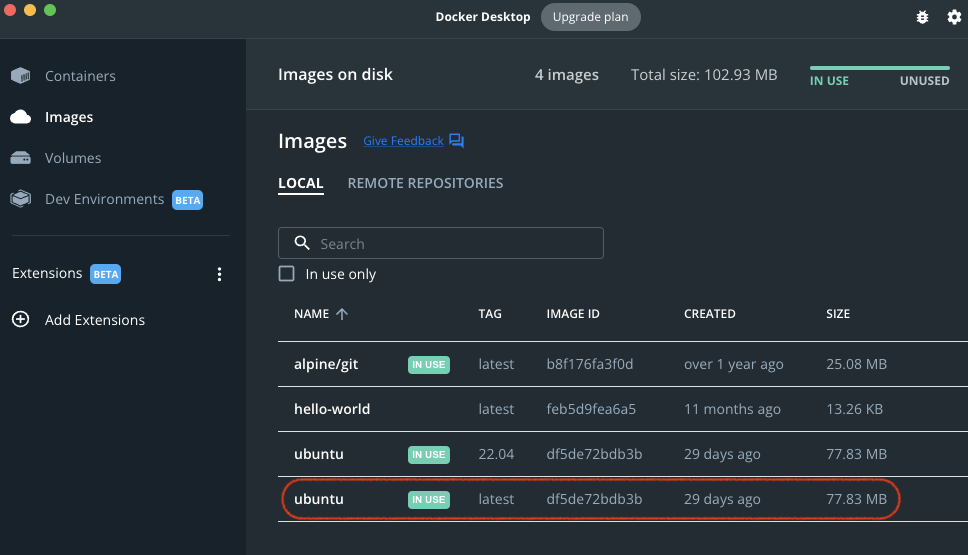Viewport: 968px width, 555px height.
Task: Click the 13.26 KB size cell
Action: tap(854, 409)
